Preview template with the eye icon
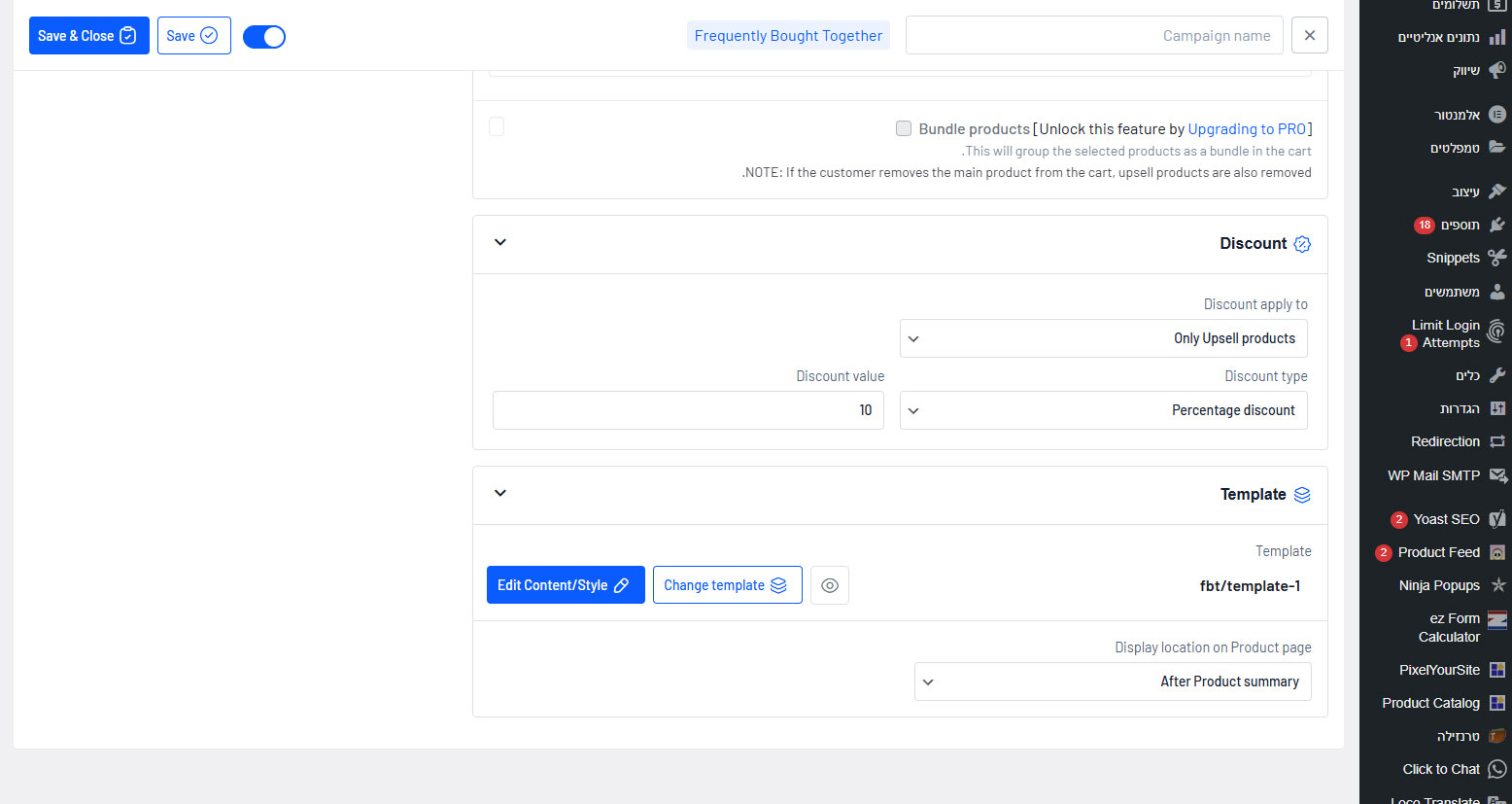Screen dimensions: 1512x804 [830, 585]
